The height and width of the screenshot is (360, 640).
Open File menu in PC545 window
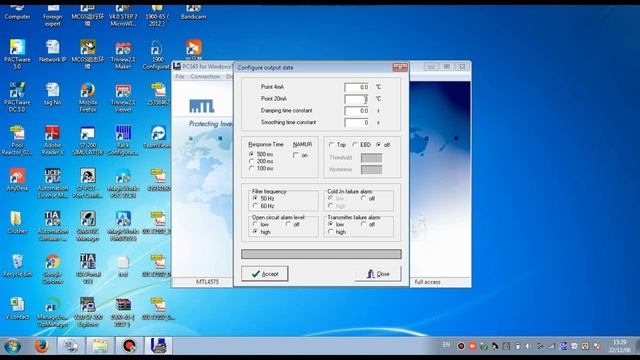[180, 76]
